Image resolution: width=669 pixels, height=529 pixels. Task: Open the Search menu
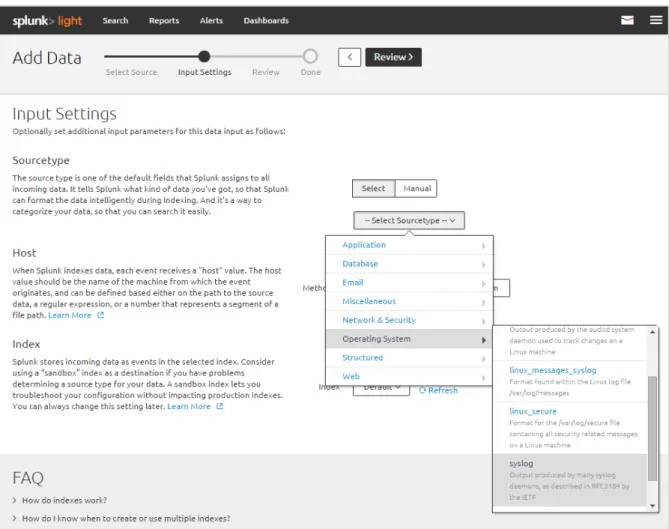pyautogui.click(x=115, y=20)
